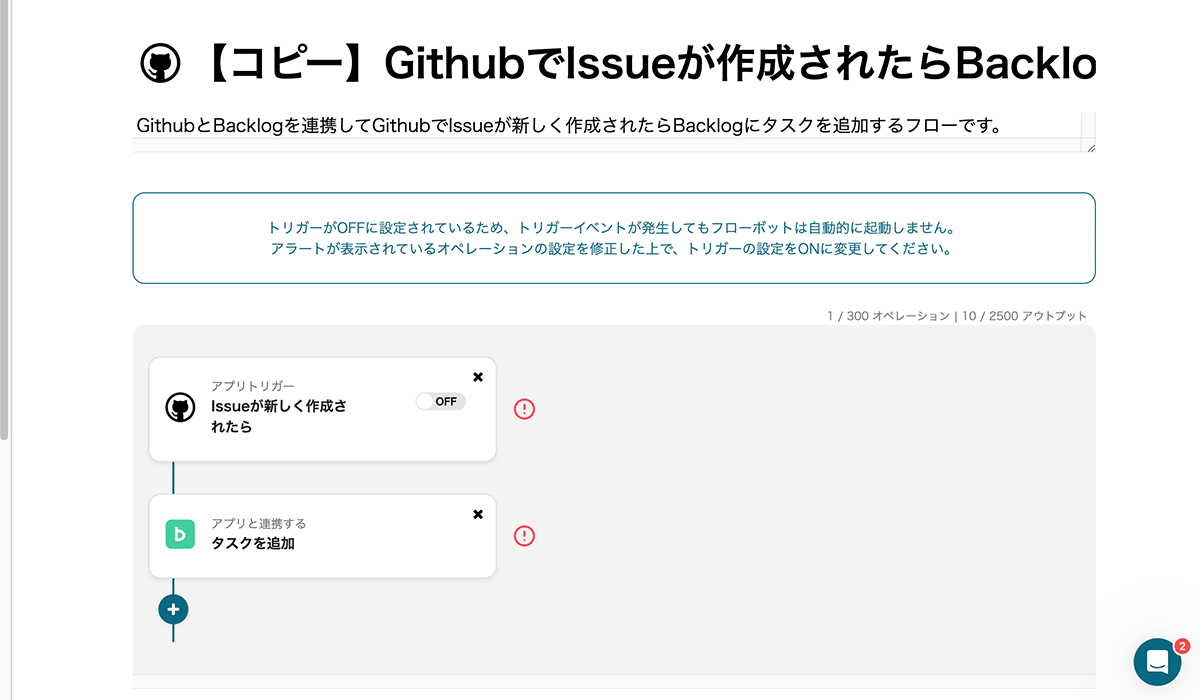Grab the description textarea resize handle
Image resolution: width=1200 pixels, height=700 pixels.
1090,147
